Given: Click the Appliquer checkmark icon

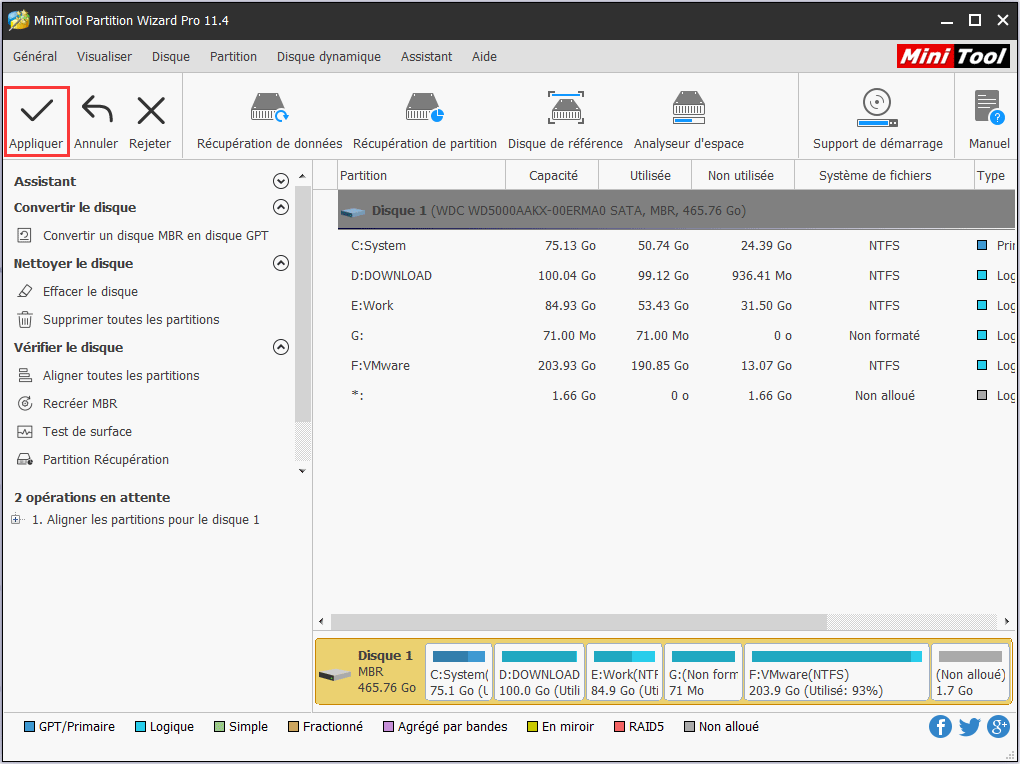Looking at the screenshot, I should (36, 109).
